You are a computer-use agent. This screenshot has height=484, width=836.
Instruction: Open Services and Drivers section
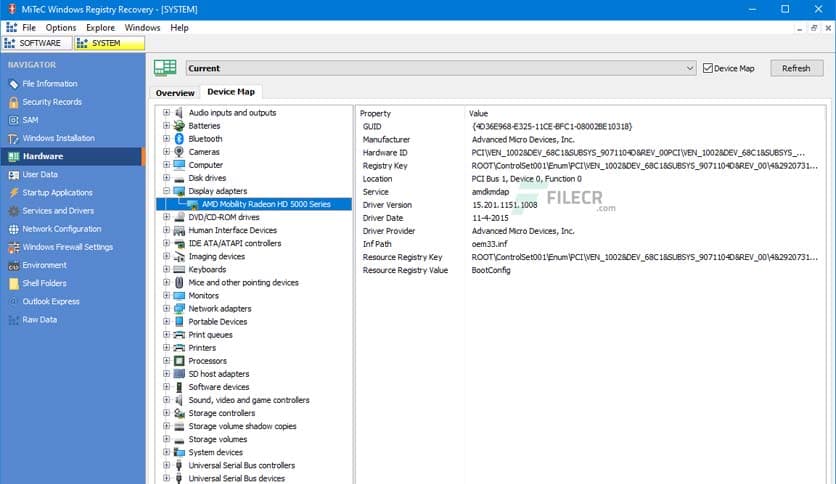(x=58, y=211)
